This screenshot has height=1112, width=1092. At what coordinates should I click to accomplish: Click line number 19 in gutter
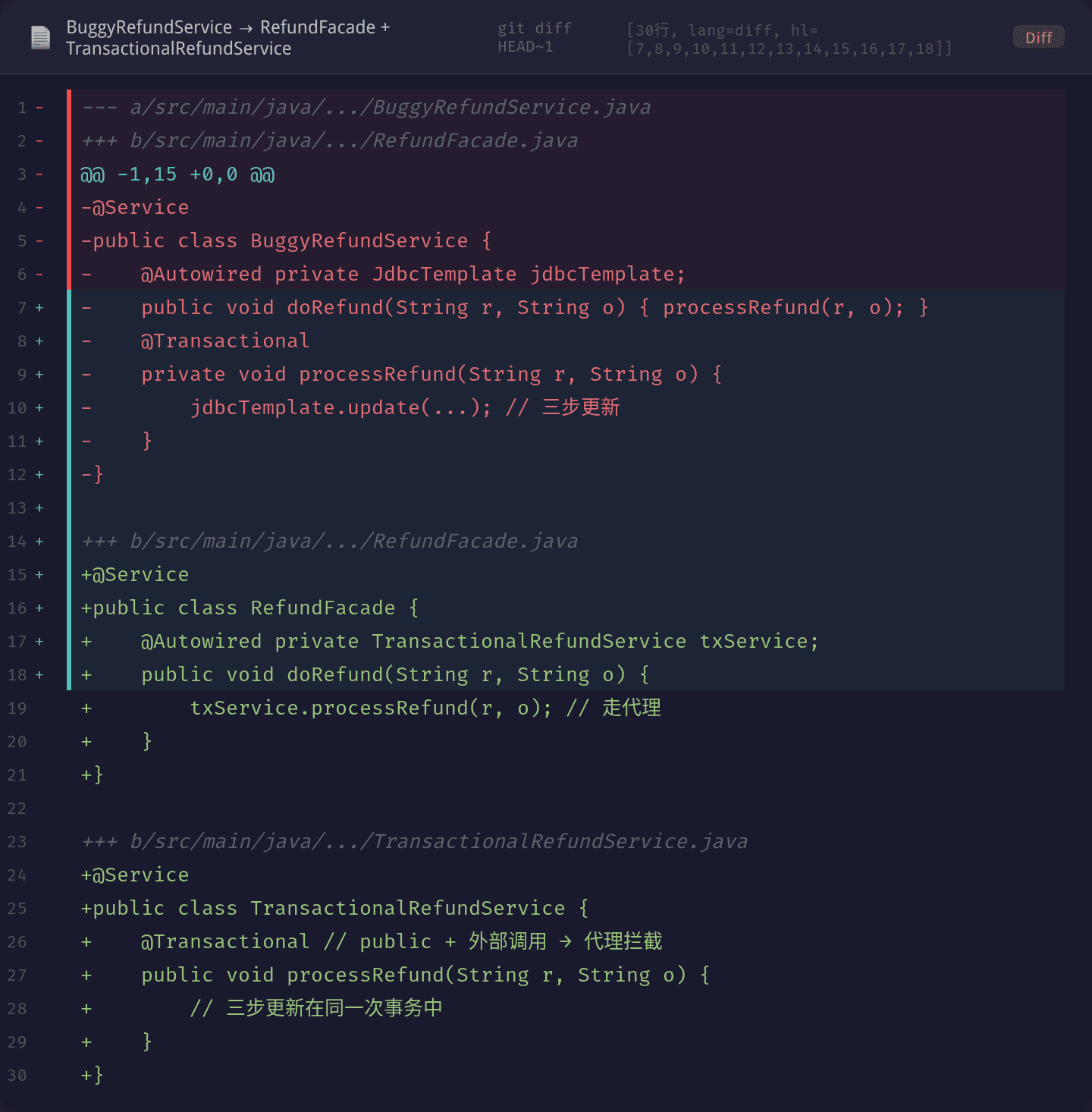click(17, 708)
